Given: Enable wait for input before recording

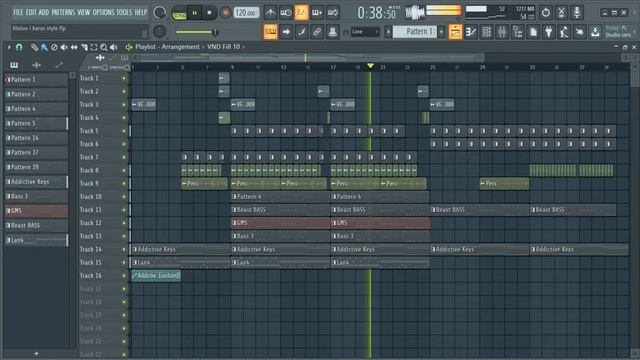Looking at the screenshot, I should pyautogui.click(x=286, y=13).
